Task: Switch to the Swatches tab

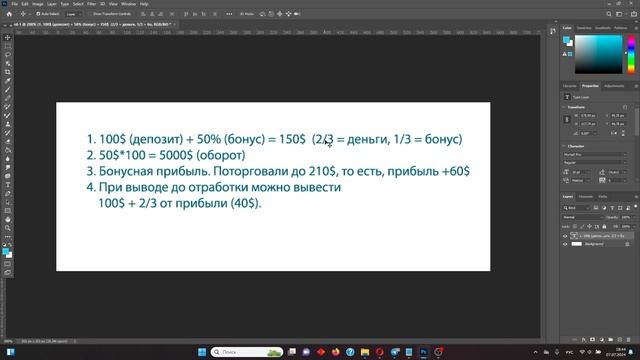Action: (x=584, y=28)
